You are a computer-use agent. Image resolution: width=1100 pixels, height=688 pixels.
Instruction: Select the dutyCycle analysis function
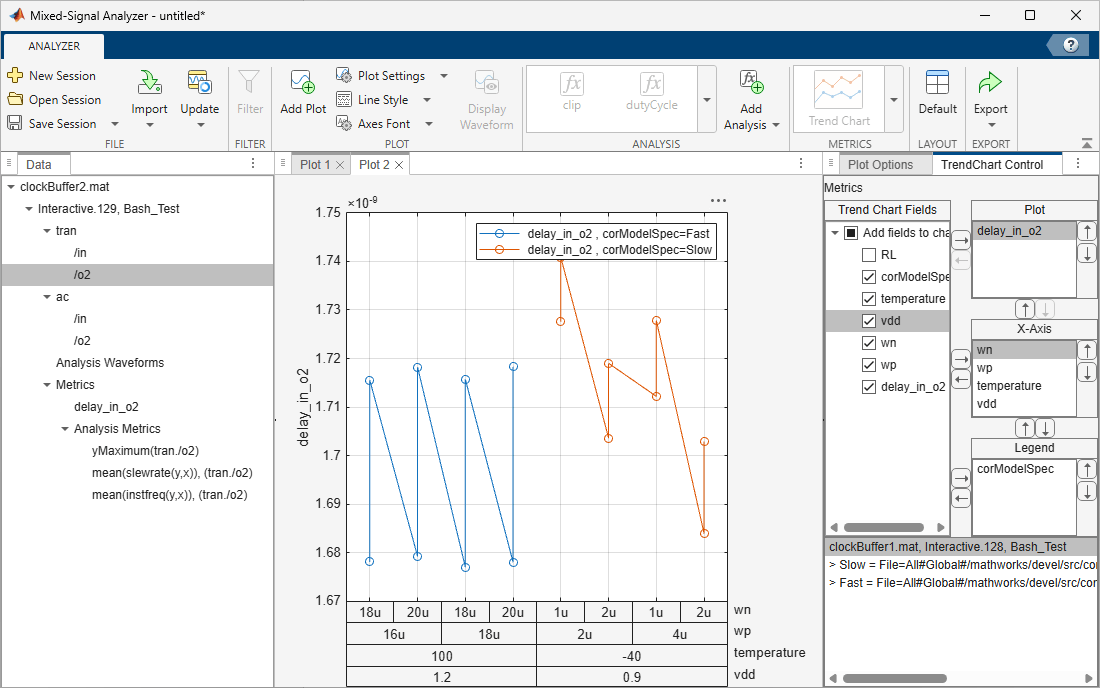(x=652, y=92)
